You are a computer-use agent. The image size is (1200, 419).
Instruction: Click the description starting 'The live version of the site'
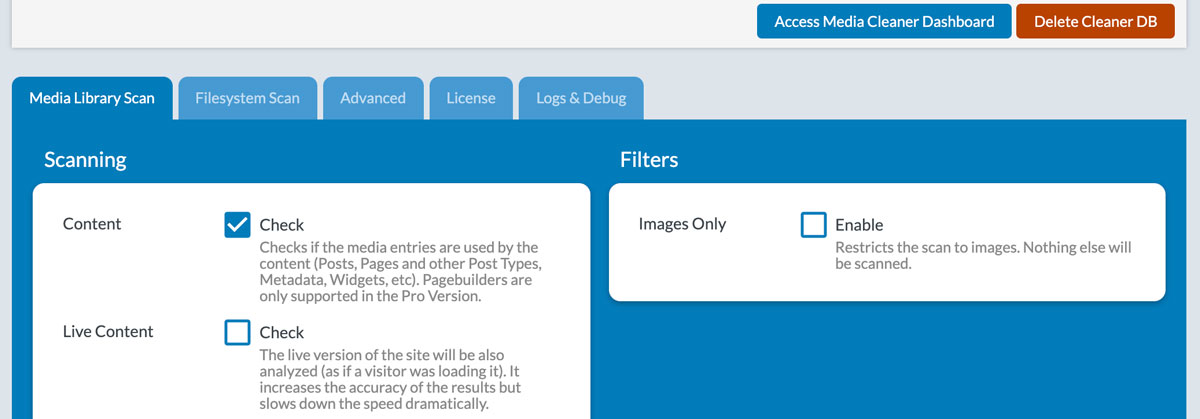coord(390,379)
